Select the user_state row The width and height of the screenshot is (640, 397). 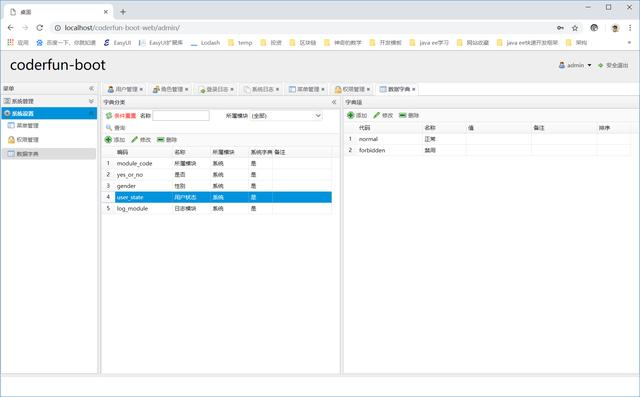point(217,197)
